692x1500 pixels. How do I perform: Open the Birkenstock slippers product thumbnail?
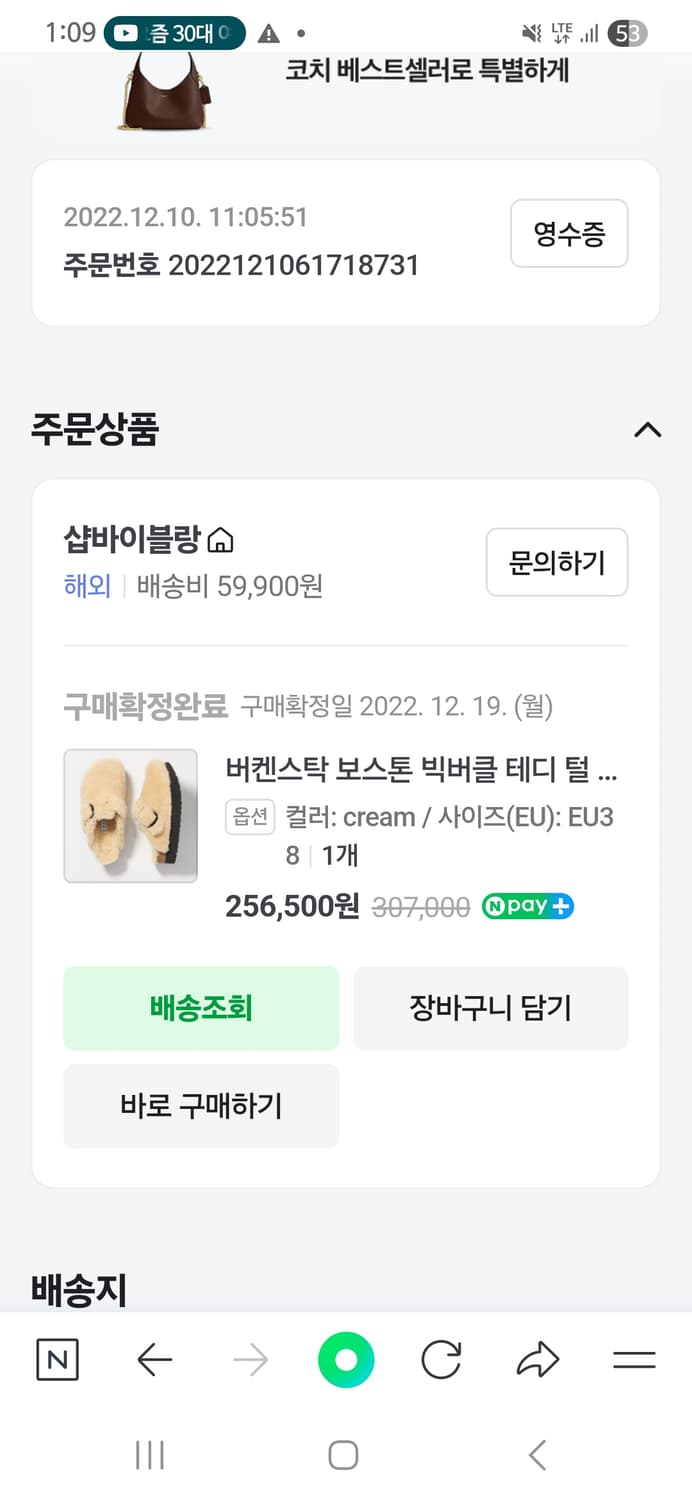click(131, 816)
